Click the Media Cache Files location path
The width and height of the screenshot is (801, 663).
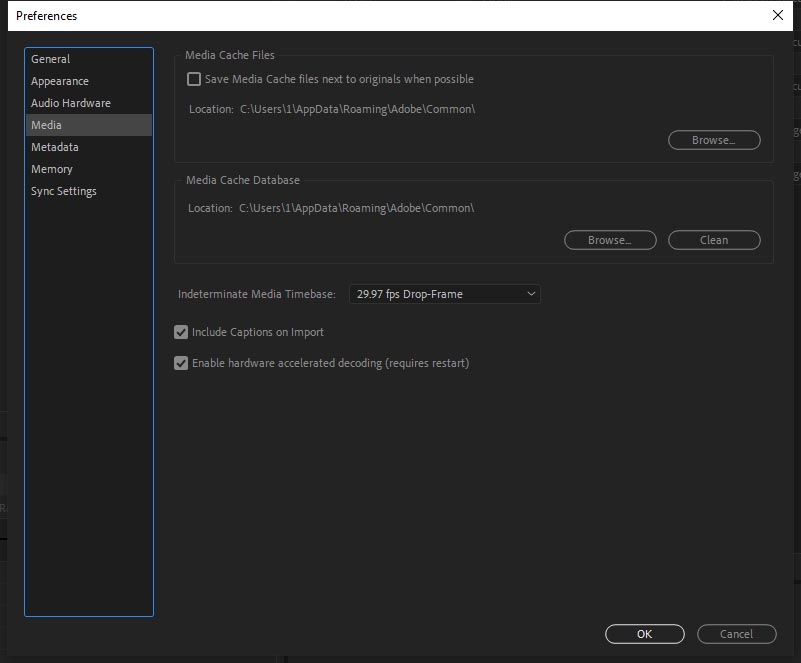click(357, 109)
